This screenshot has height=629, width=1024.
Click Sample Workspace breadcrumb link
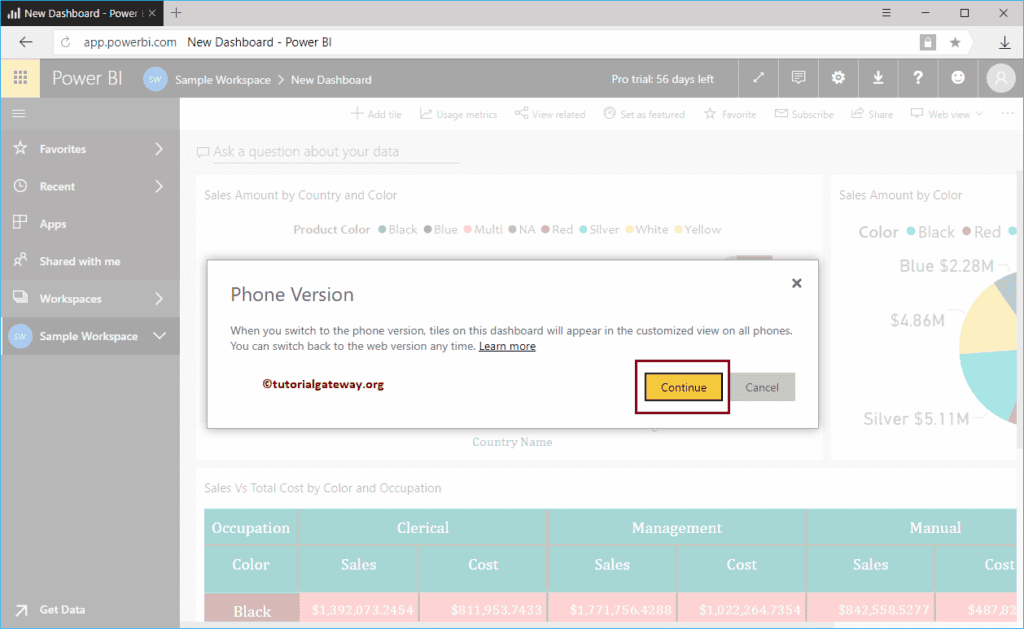(x=222, y=80)
